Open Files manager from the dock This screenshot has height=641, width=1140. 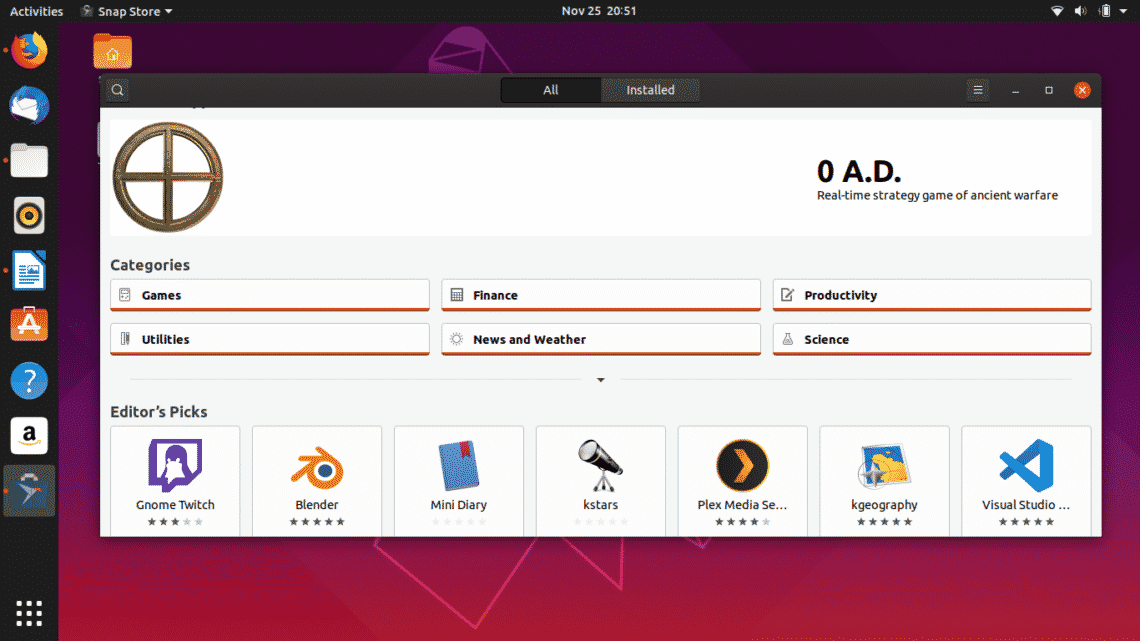pos(29,161)
